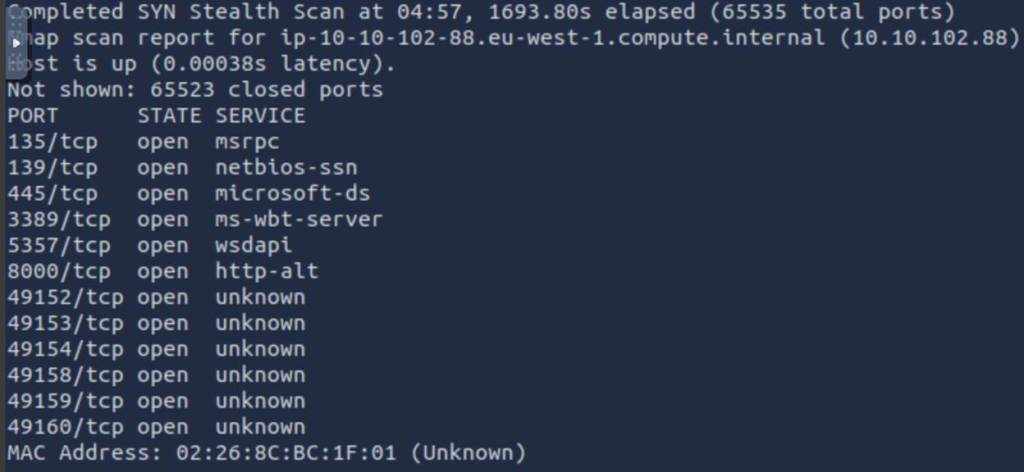Click the http-alt service name
The height and width of the screenshot is (472, 1024).
coord(266,271)
